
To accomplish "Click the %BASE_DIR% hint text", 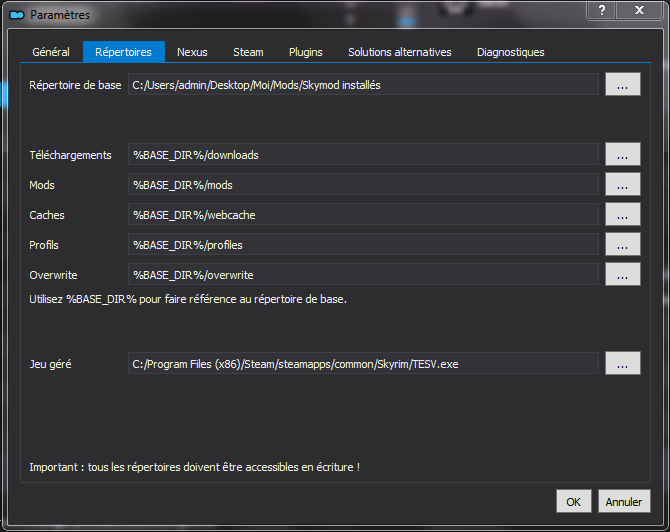I will pos(188,299).
